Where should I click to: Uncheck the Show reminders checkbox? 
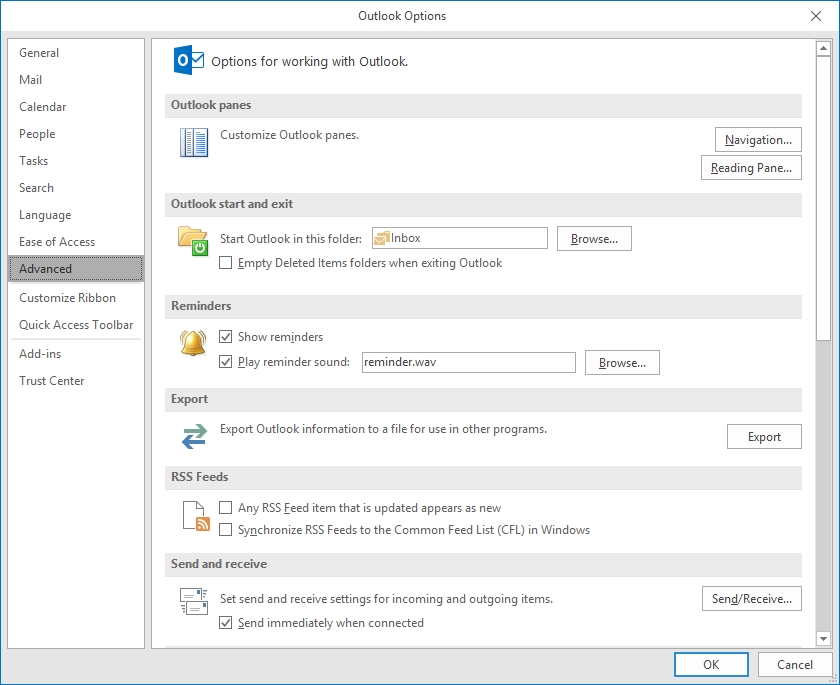226,337
